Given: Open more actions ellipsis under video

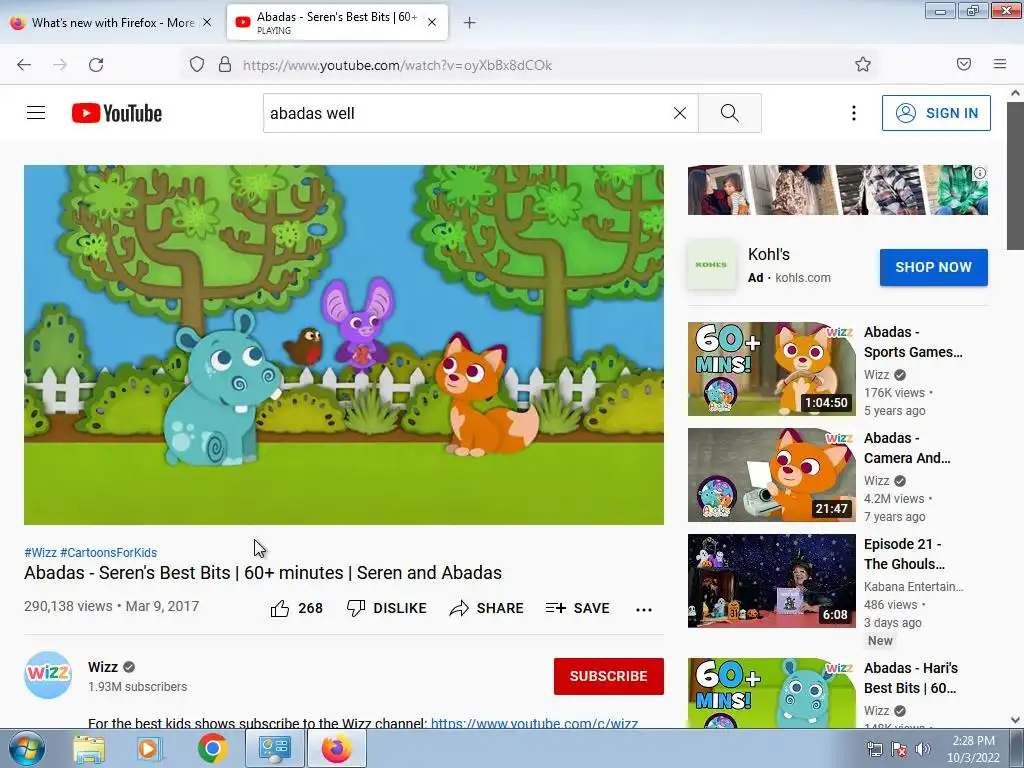Looking at the screenshot, I should tap(644, 609).
